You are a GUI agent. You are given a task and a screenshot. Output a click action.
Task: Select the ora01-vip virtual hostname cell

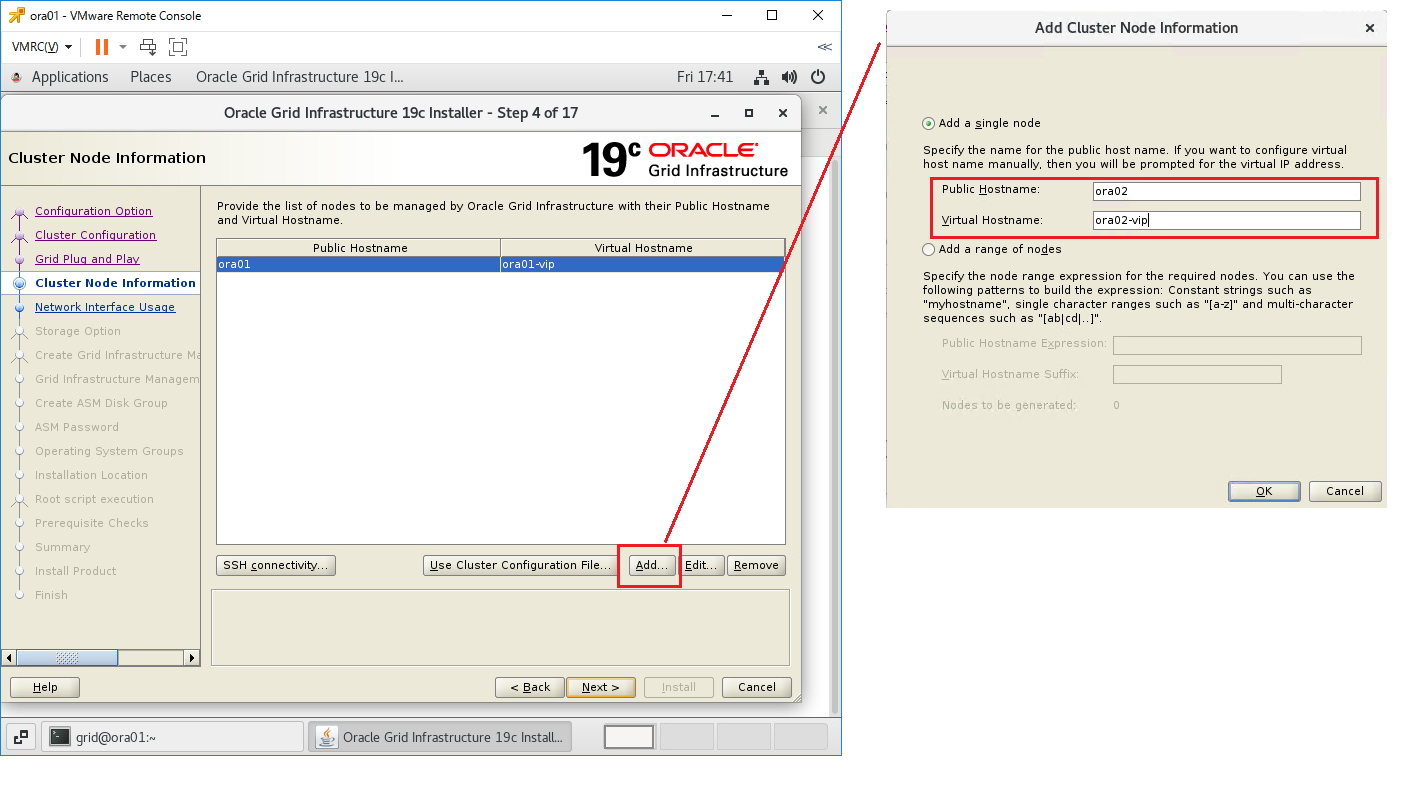(642, 264)
